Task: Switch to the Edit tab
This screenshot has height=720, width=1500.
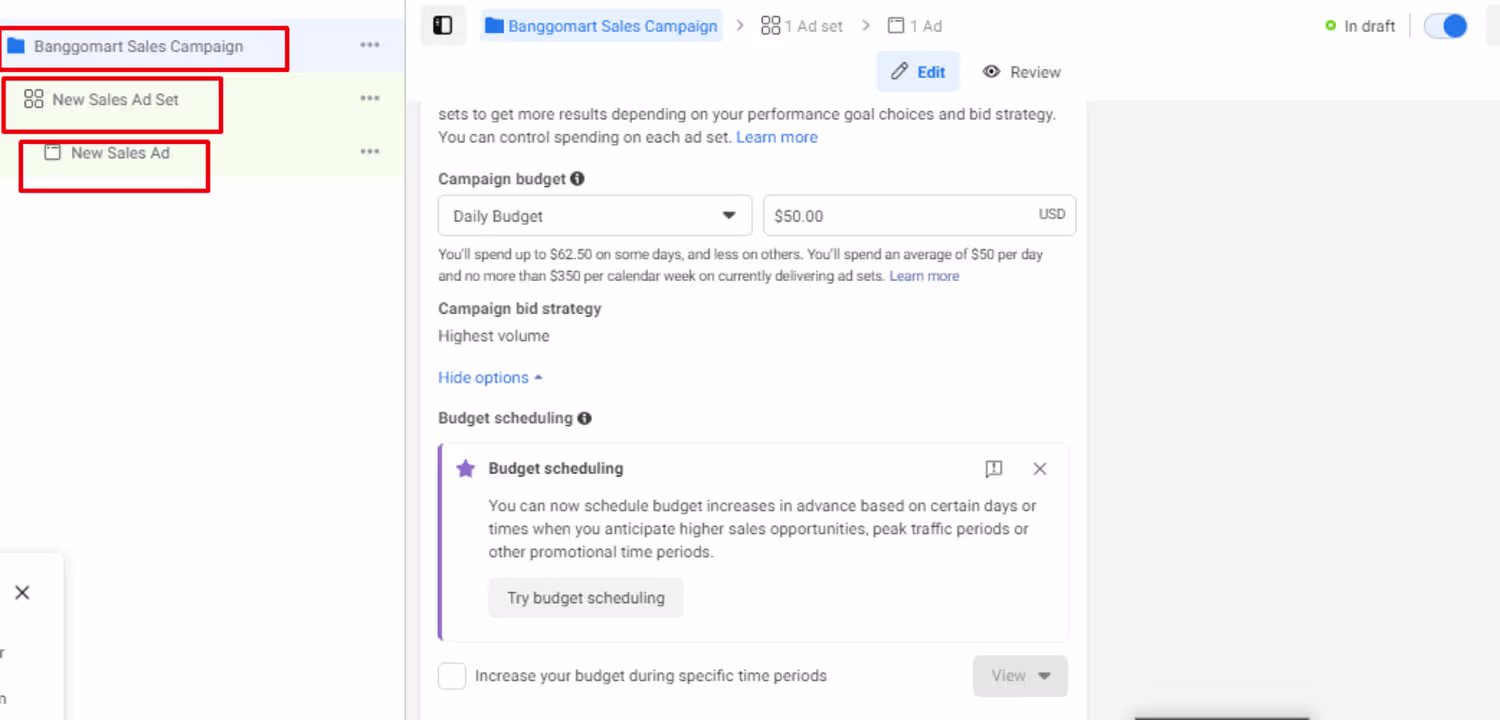Action: tap(918, 72)
